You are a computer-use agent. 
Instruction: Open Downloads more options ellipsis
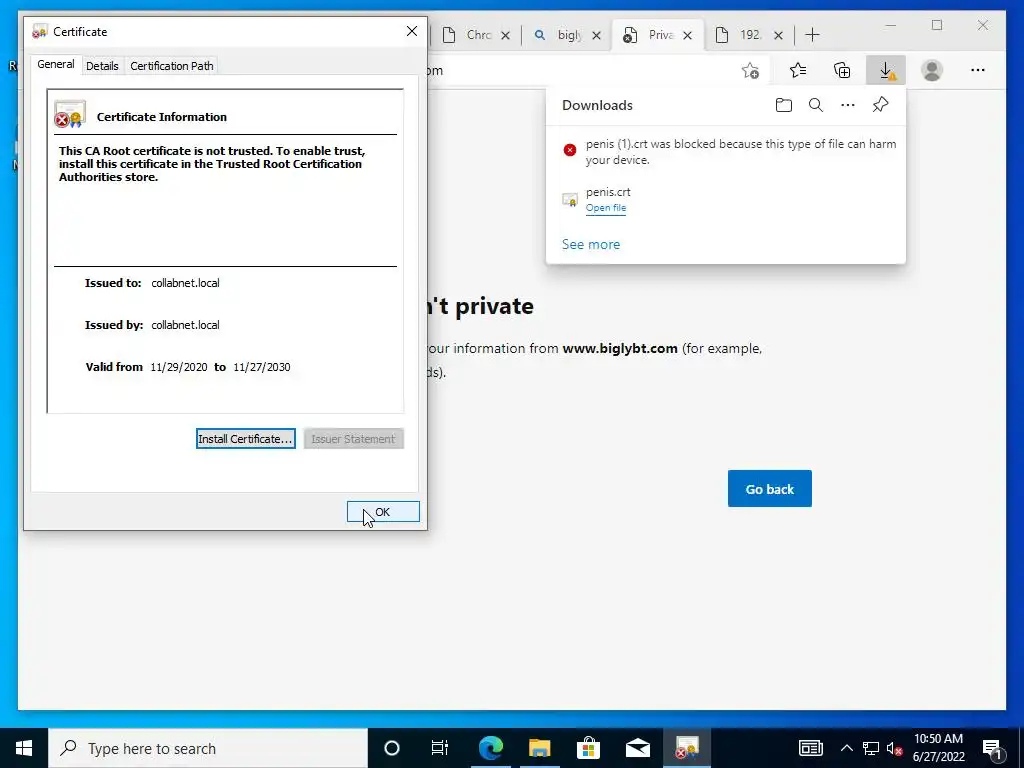848,105
